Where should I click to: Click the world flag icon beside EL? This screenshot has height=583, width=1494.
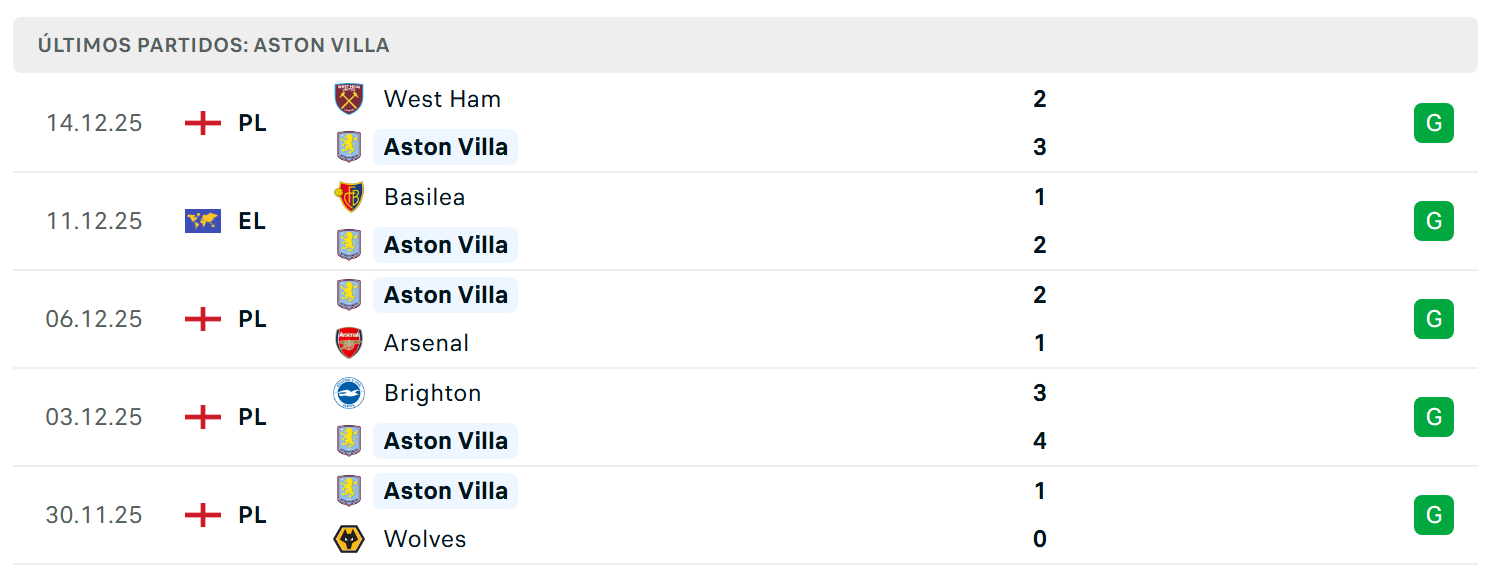point(203,221)
